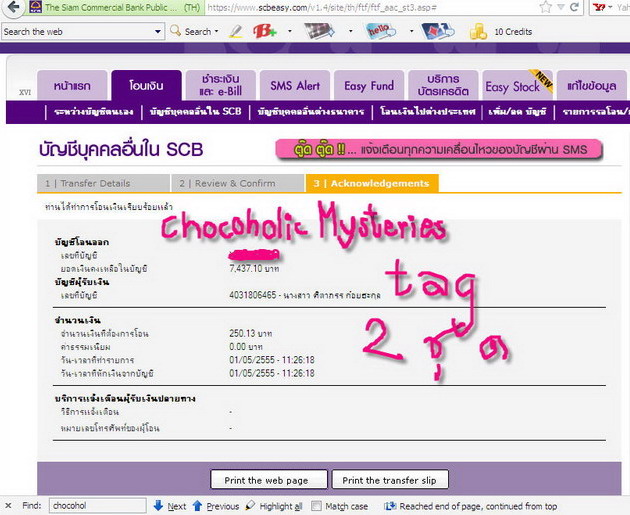Viewport: 630px width, 515px height.
Task: Open the หน้าแรก home tab
Action: [x=72, y=85]
